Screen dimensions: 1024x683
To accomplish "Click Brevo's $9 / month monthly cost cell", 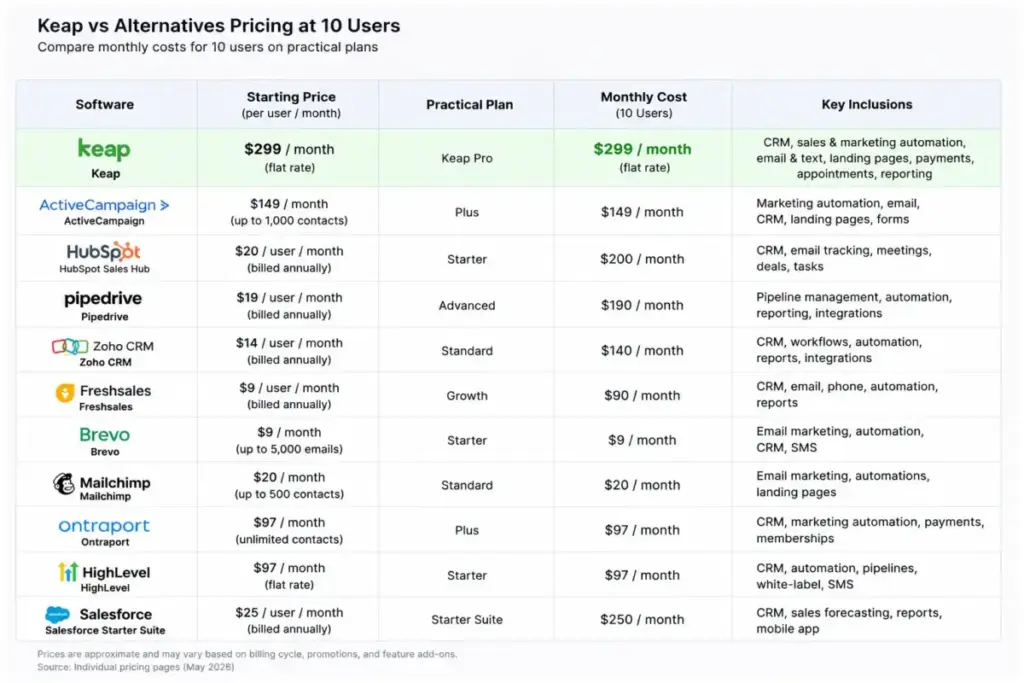I will tap(642, 440).
